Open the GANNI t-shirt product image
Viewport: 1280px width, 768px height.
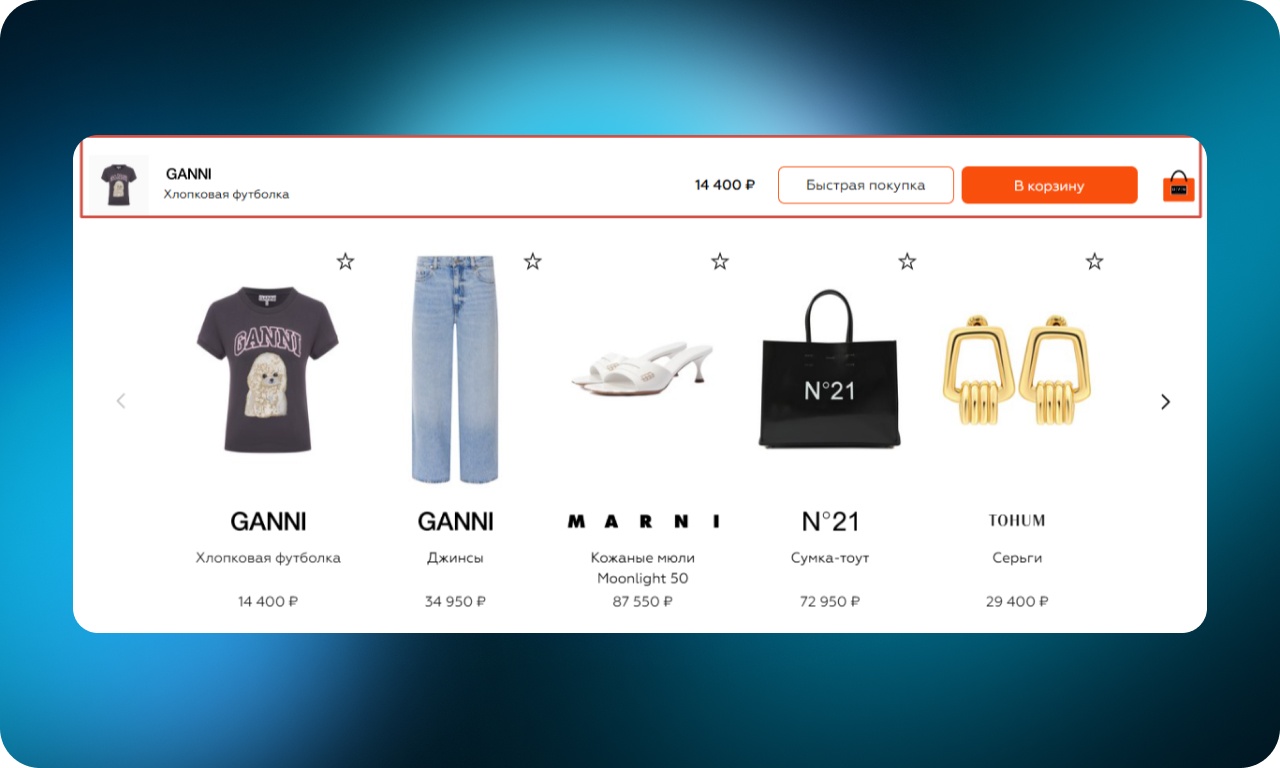click(x=267, y=370)
